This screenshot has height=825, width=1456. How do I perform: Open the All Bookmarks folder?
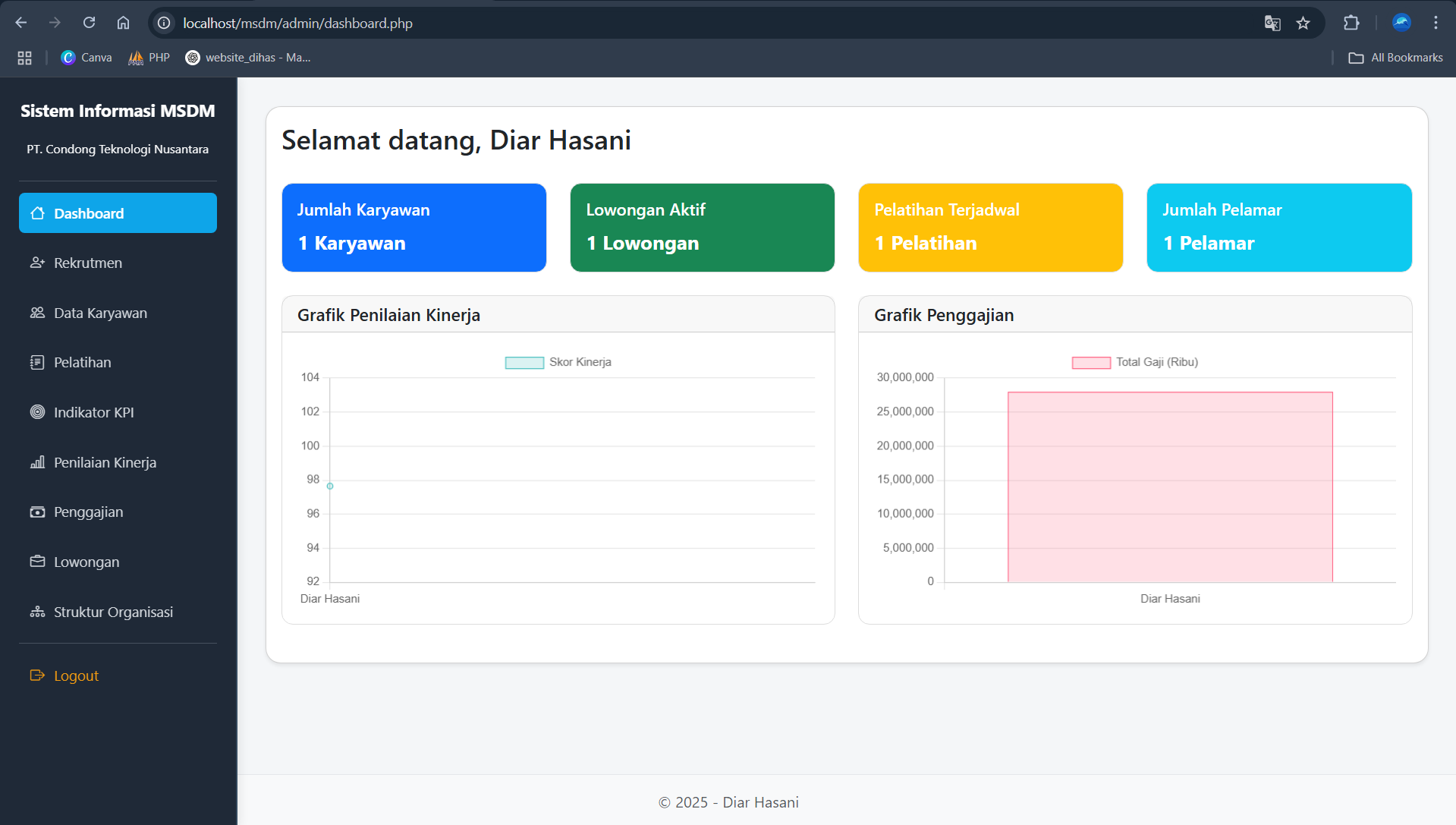coord(1395,58)
